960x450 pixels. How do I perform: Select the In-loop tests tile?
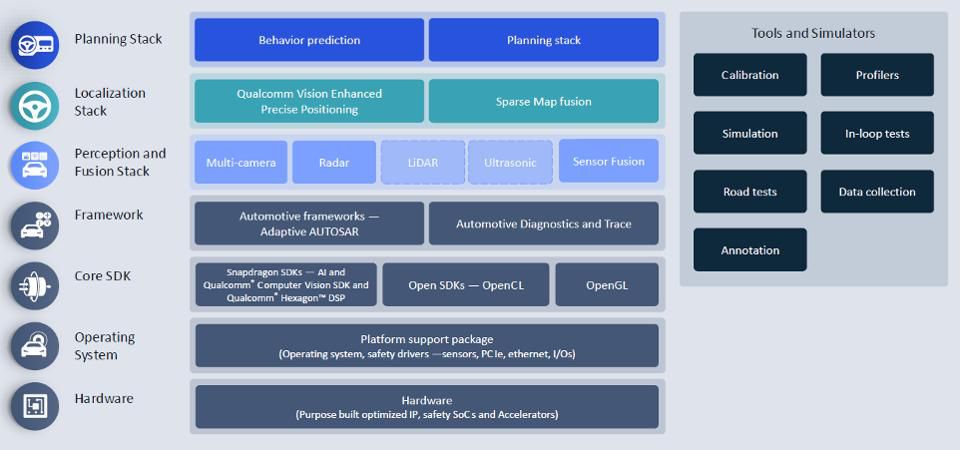877,133
